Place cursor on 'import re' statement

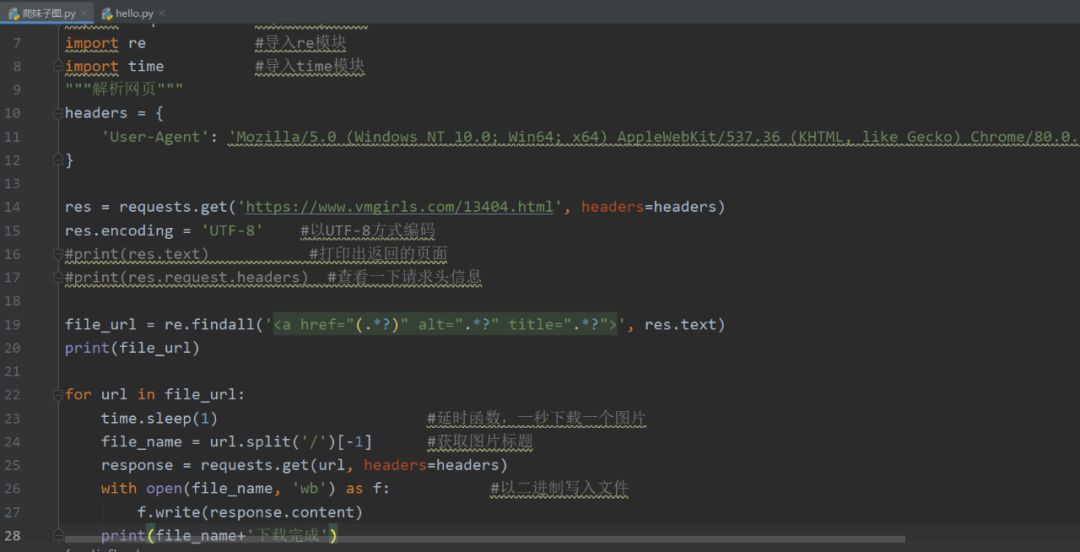pyautogui.click(x=105, y=43)
